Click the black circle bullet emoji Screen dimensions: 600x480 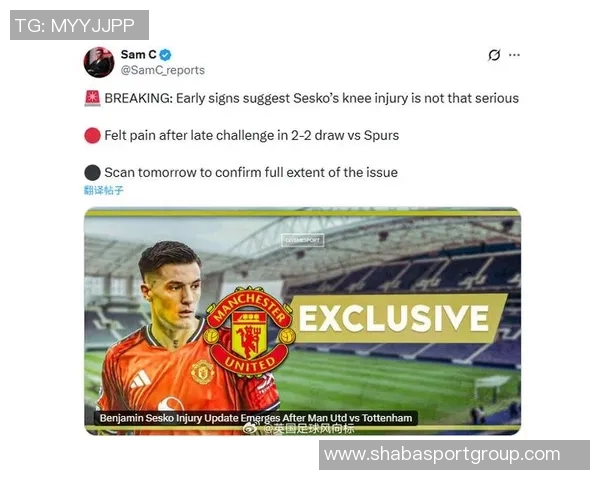pyautogui.click(x=92, y=173)
